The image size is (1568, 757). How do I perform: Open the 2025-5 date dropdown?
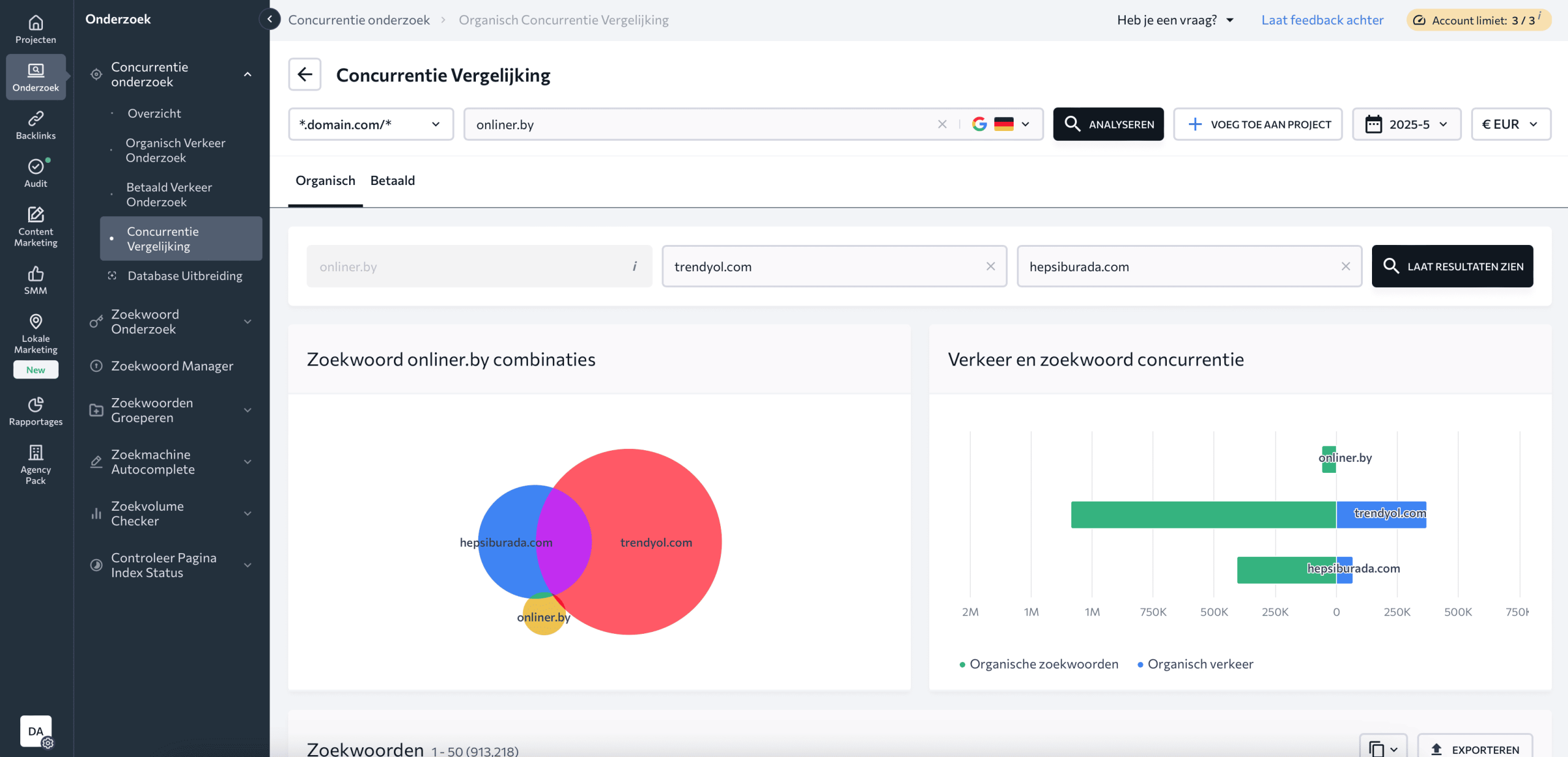[x=1407, y=124]
